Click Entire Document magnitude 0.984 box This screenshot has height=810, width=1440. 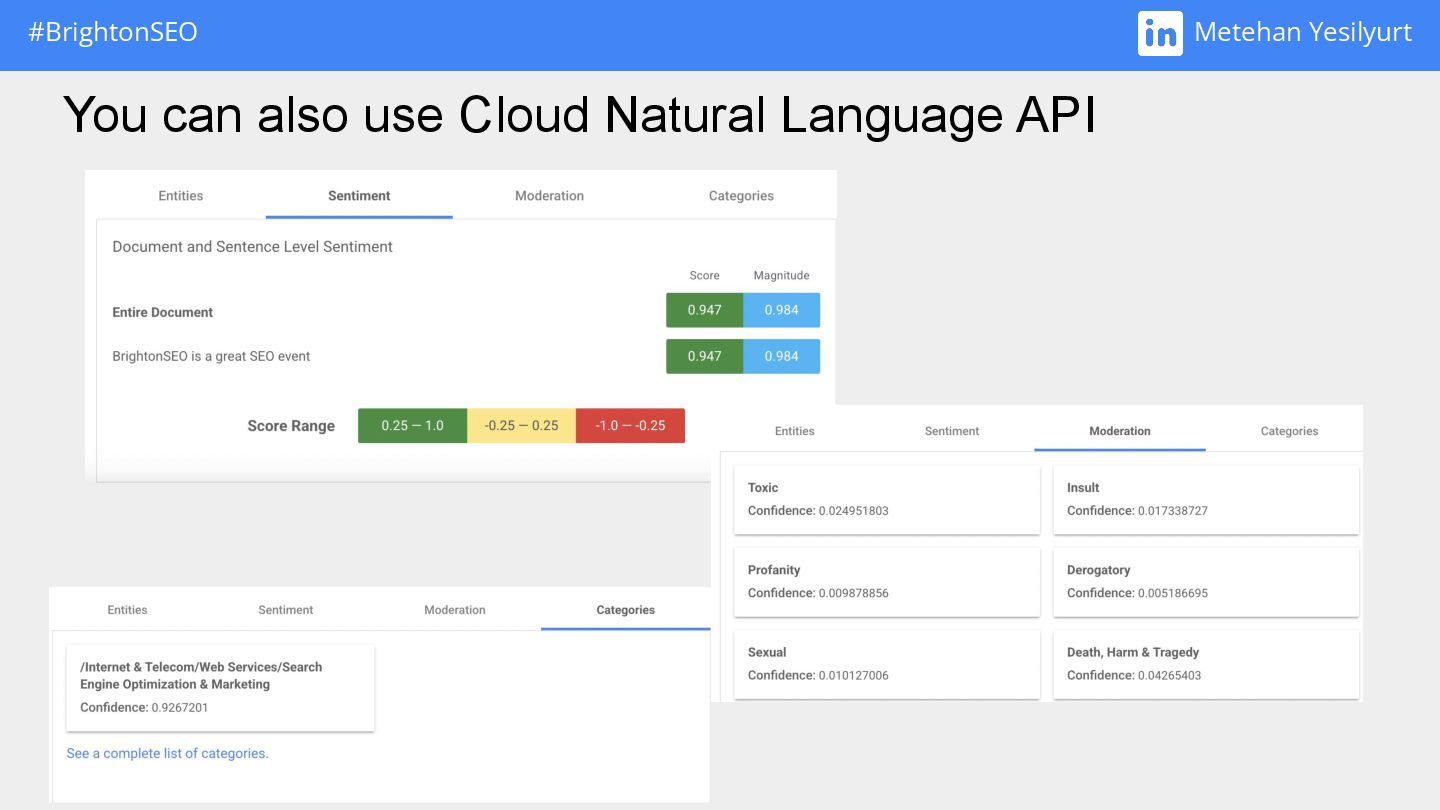782,310
